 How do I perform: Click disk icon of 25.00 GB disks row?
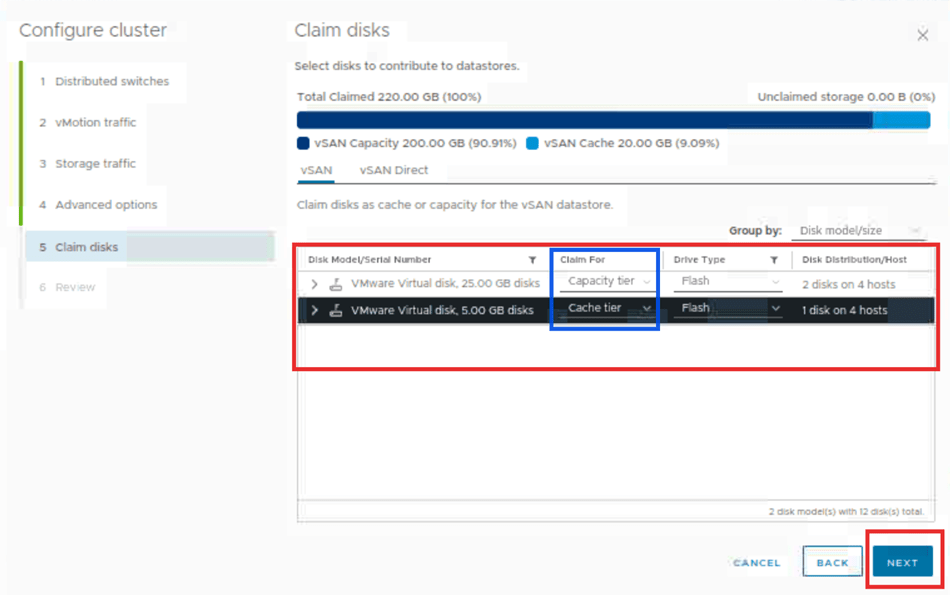336,284
